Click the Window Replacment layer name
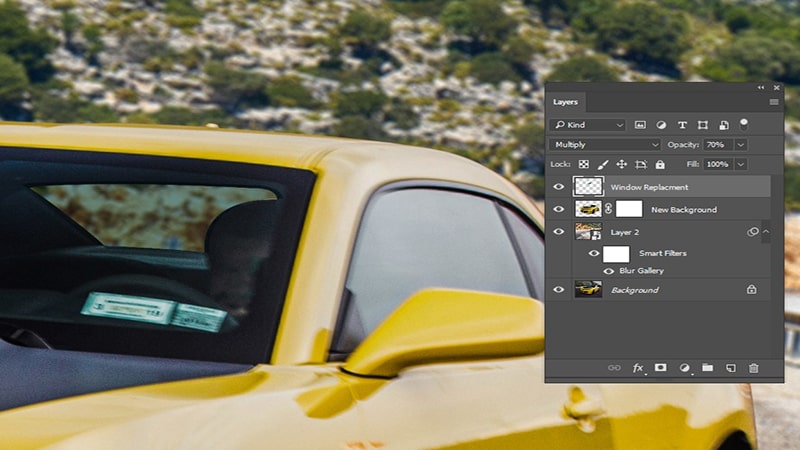Viewport: 800px width, 450px height. (x=649, y=187)
